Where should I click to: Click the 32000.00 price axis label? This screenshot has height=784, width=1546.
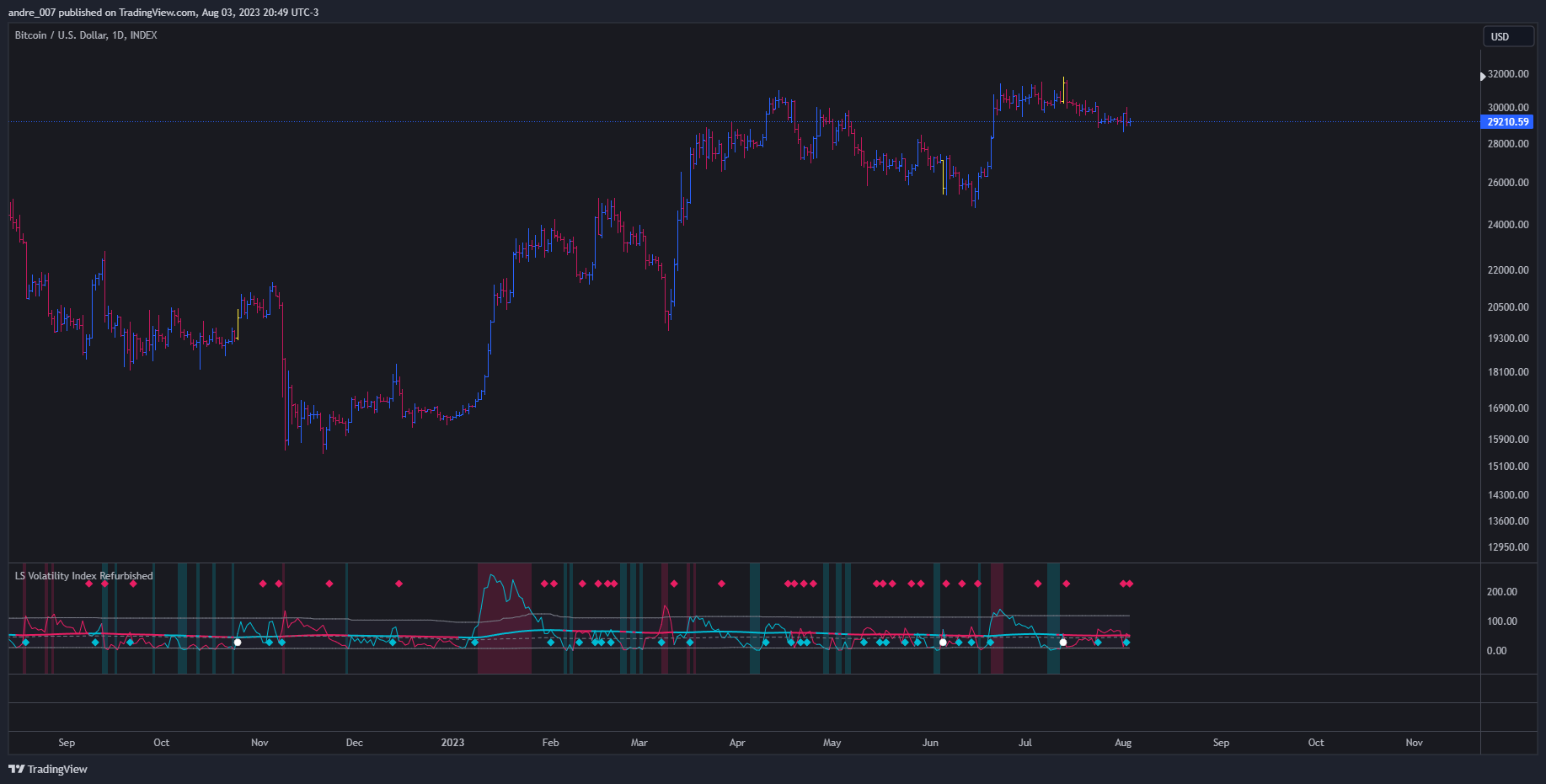[x=1508, y=74]
